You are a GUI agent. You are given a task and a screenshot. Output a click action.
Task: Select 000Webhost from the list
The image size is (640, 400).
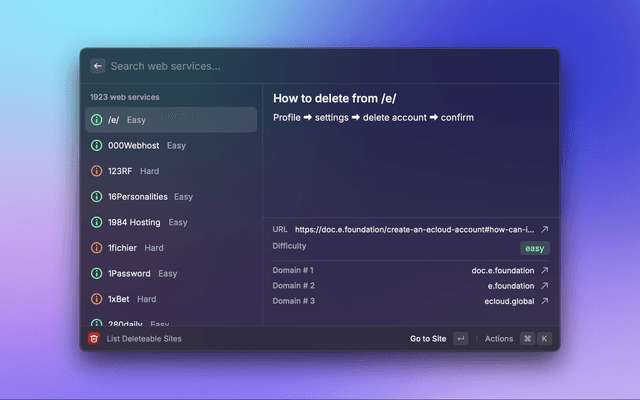point(170,145)
